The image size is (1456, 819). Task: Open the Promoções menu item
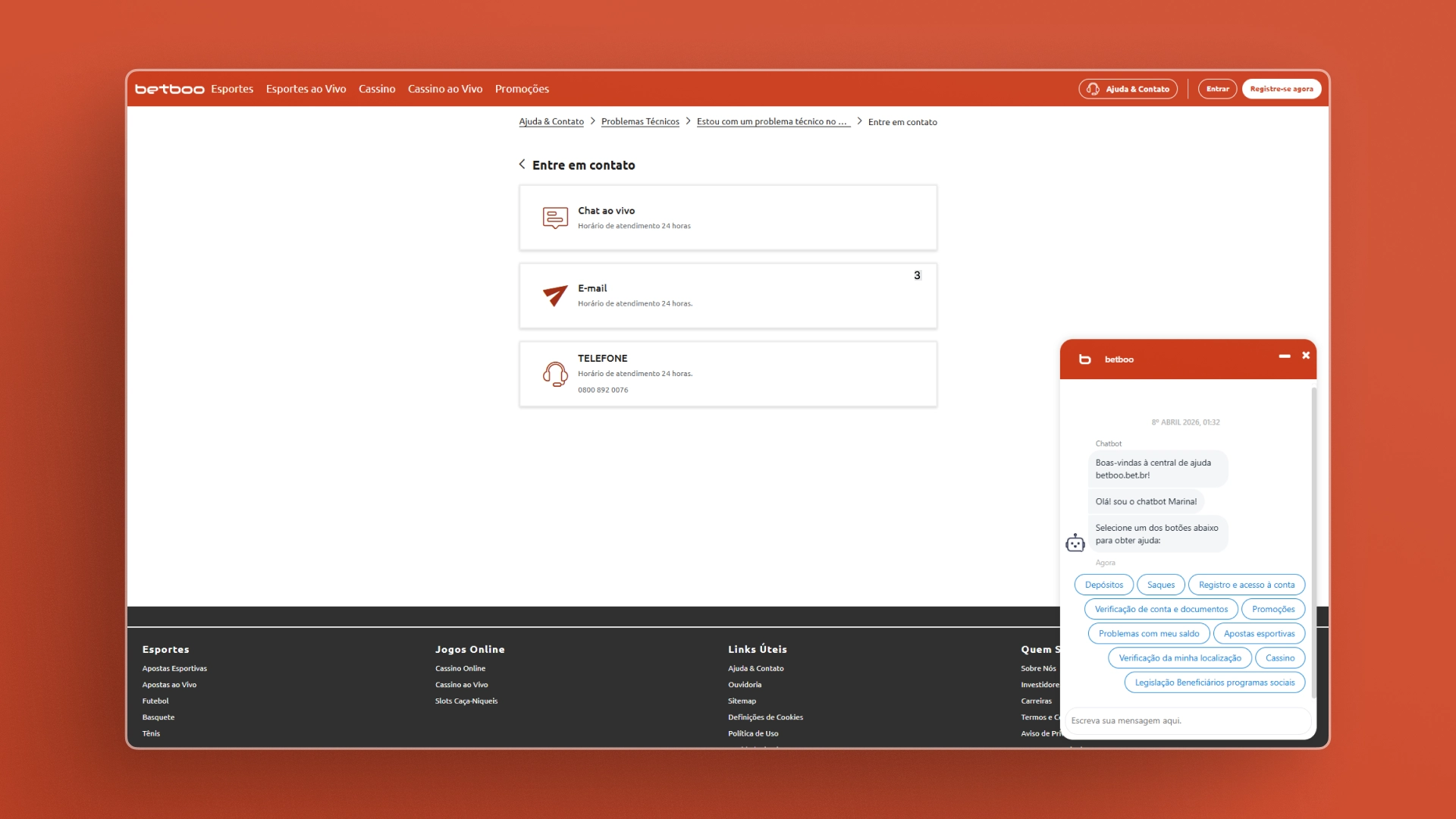click(522, 89)
